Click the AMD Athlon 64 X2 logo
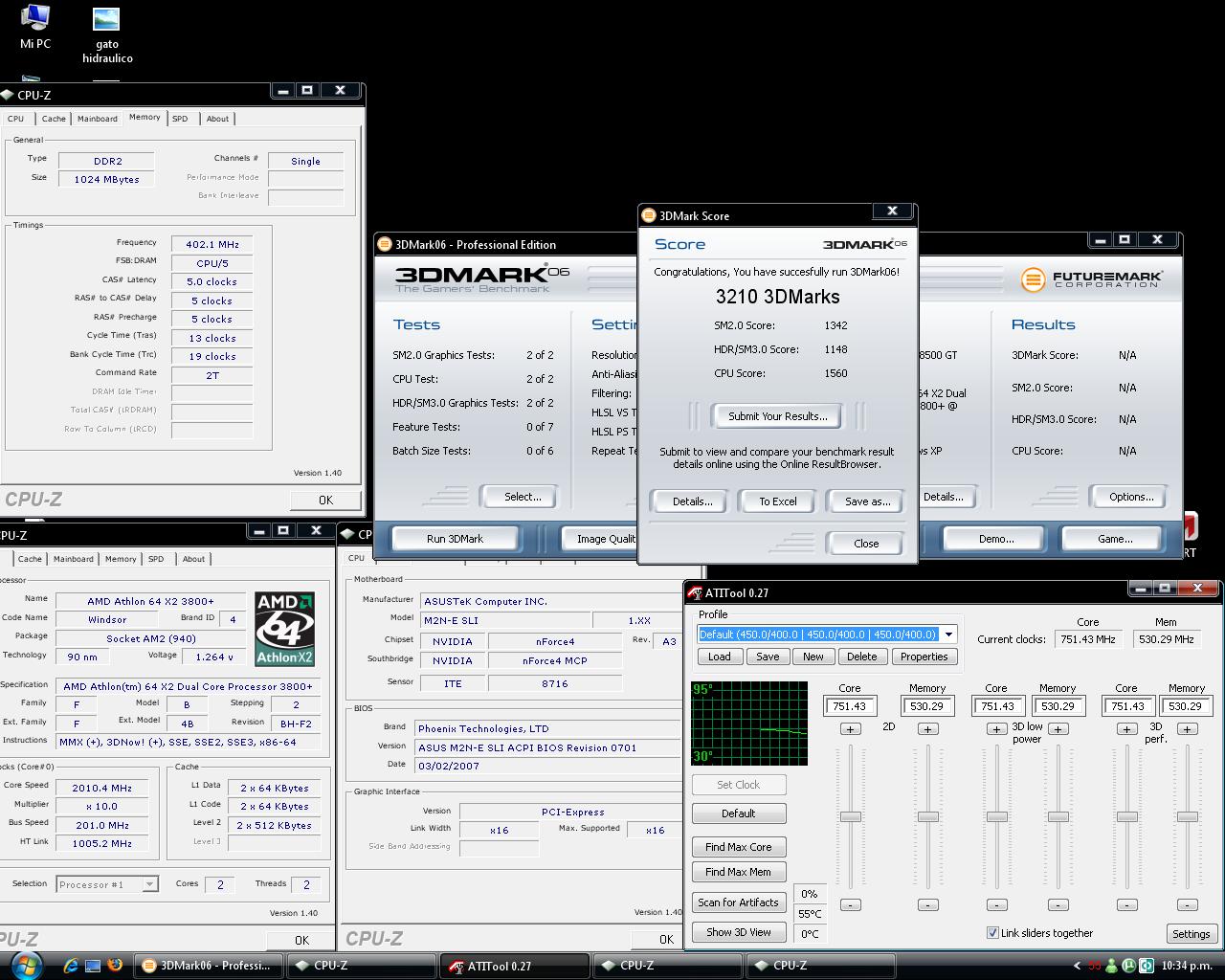The height and width of the screenshot is (980, 1225). coord(284,629)
